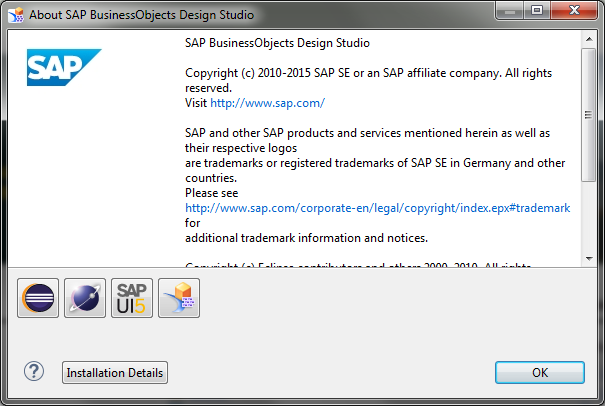
Task: Click the 'Copyright (c) 2010-2015 SAP SE' line
Action: coord(368,73)
